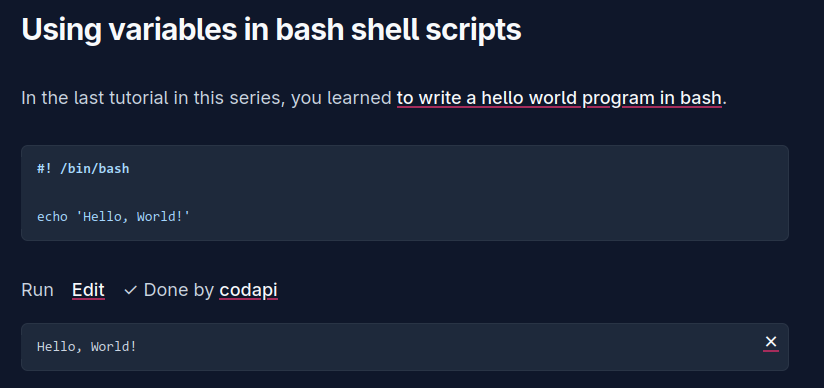
Task: Open Edit mode for the snippet
Action: pyautogui.click(x=88, y=290)
